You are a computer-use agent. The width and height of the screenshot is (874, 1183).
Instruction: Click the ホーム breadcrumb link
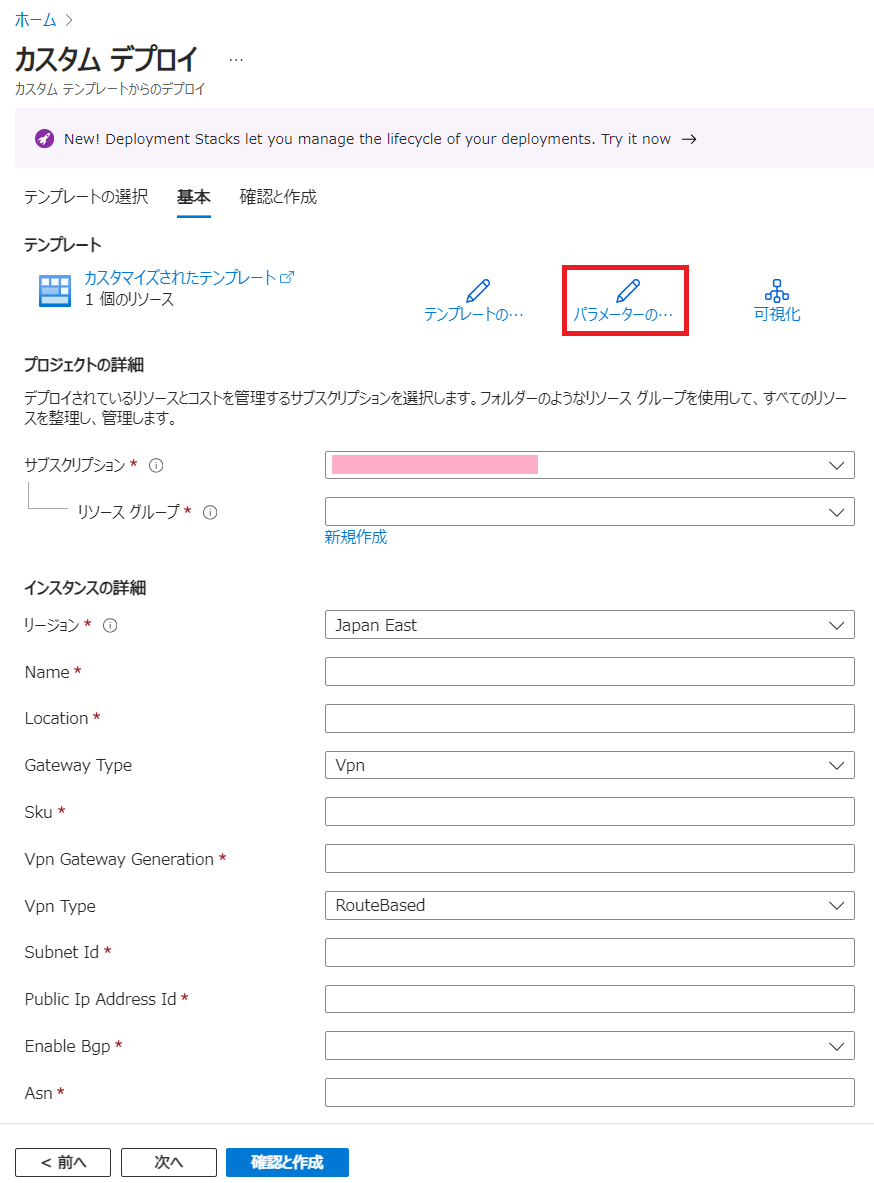(x=35, y=20)
